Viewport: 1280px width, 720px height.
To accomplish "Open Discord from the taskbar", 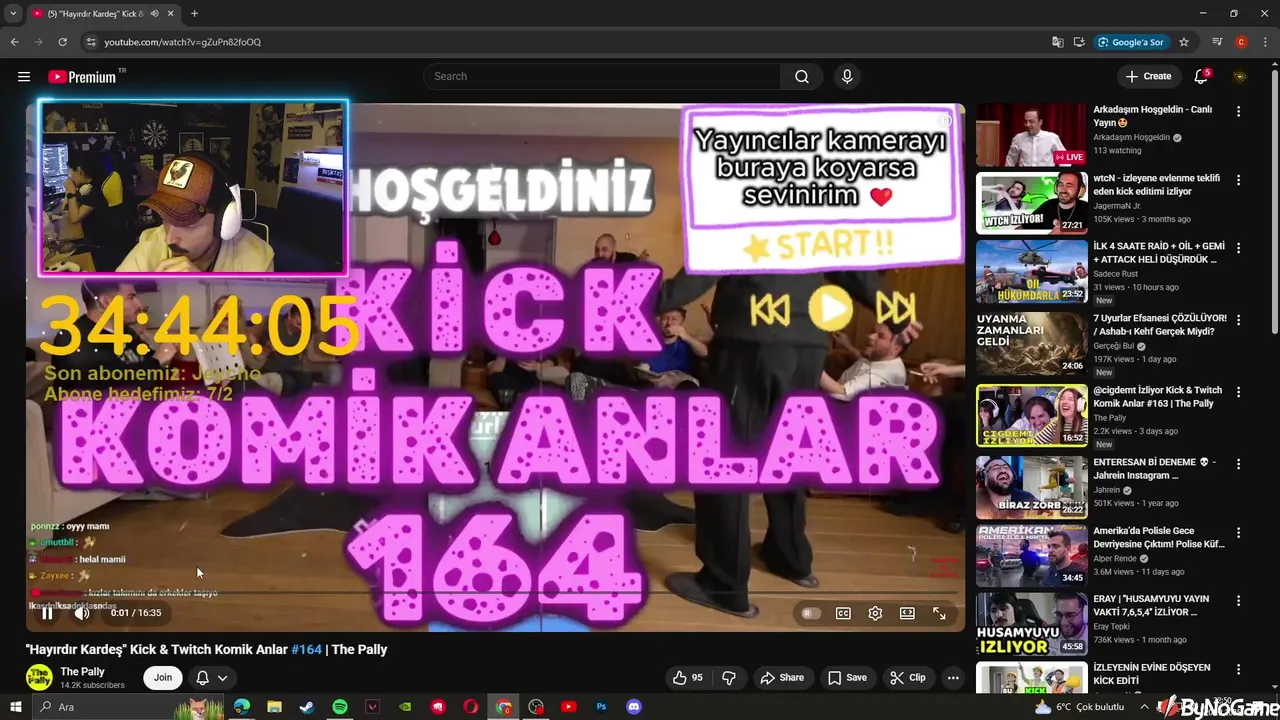I will point(633,707).
